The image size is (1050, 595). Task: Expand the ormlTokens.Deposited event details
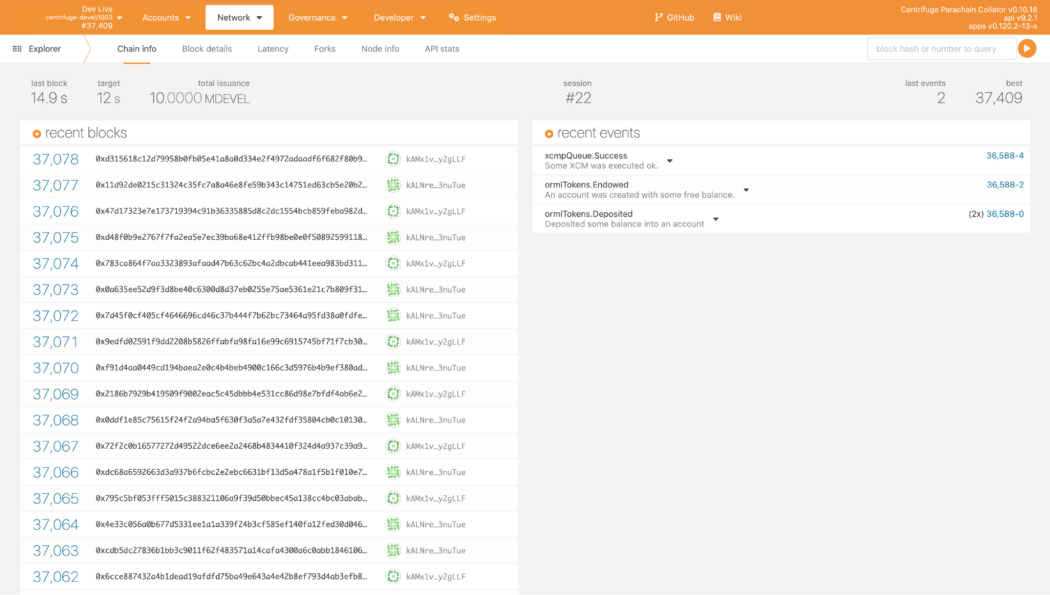[716, 220]
